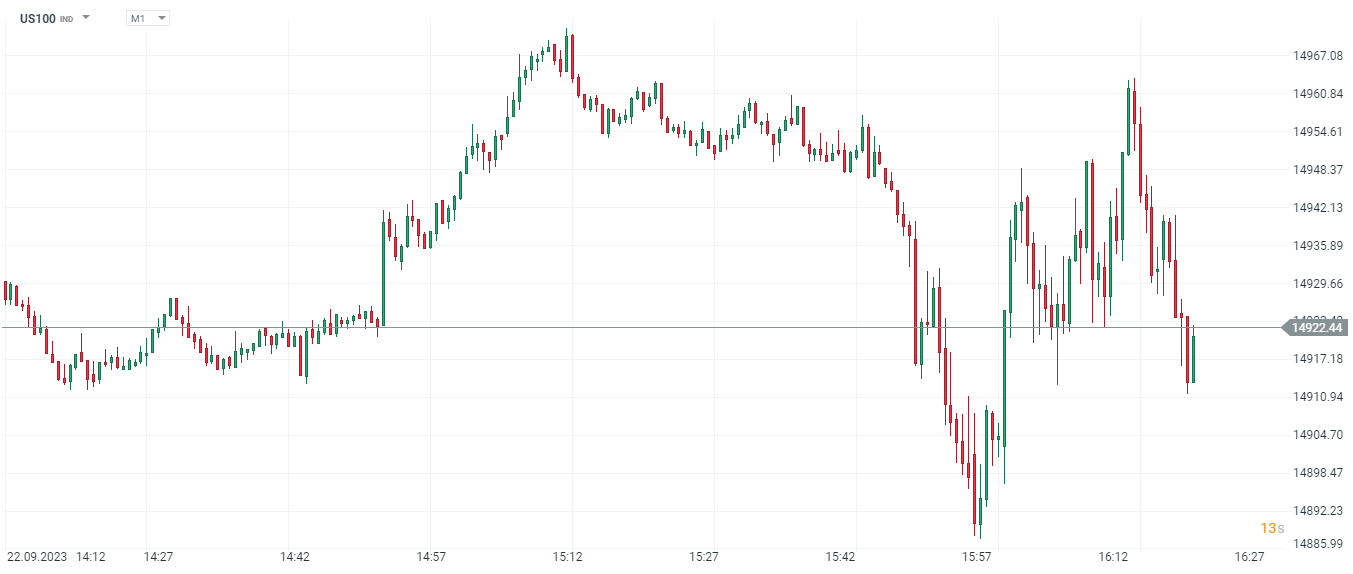This screenshot has width=1353, height=574.
Task: Click the 15:12 time axis label
Action: point(568,556)
